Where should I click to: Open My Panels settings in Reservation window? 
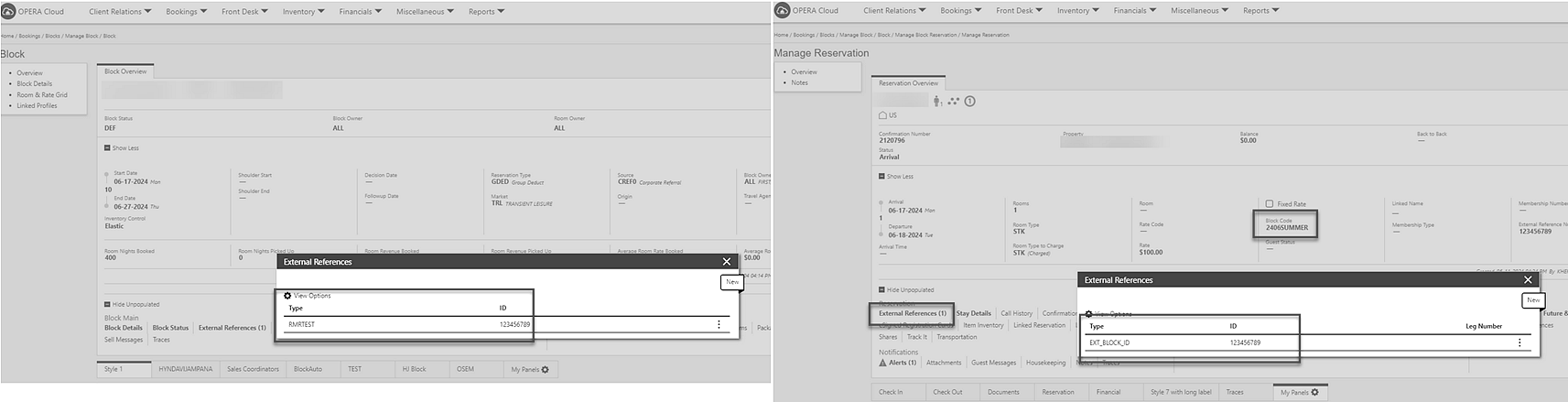1300,392
